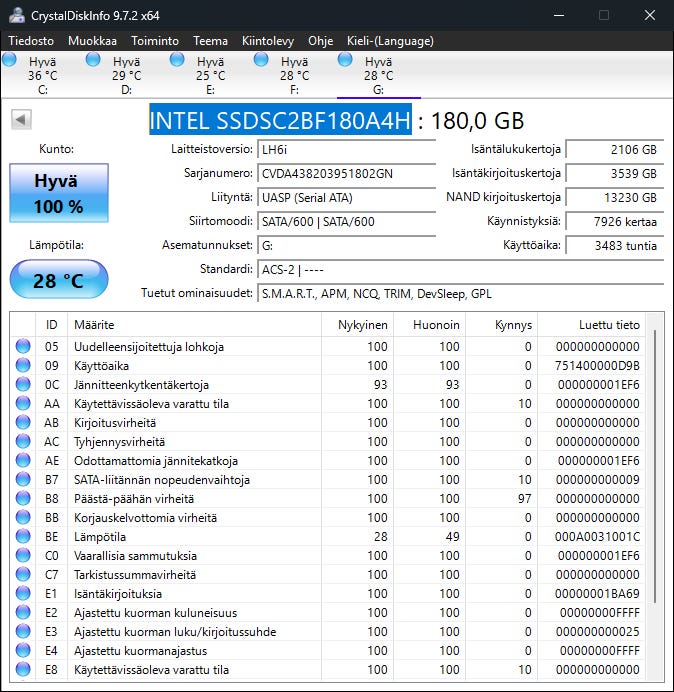Open the Kieli-(Language) menu

coord(390,41)
